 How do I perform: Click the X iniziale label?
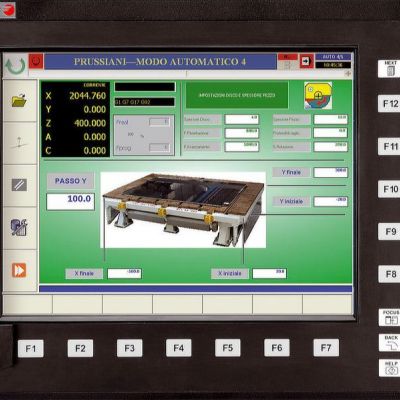click(230, 273)
